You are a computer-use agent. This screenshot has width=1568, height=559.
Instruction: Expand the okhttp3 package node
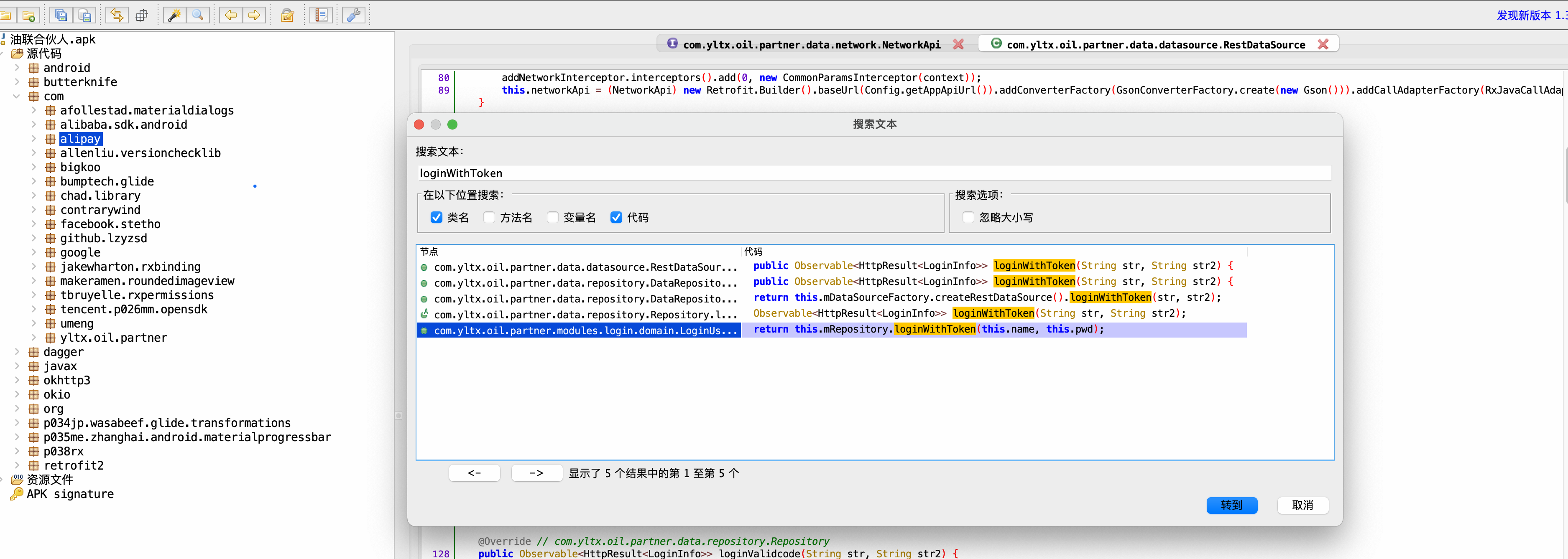click(17, 380)
